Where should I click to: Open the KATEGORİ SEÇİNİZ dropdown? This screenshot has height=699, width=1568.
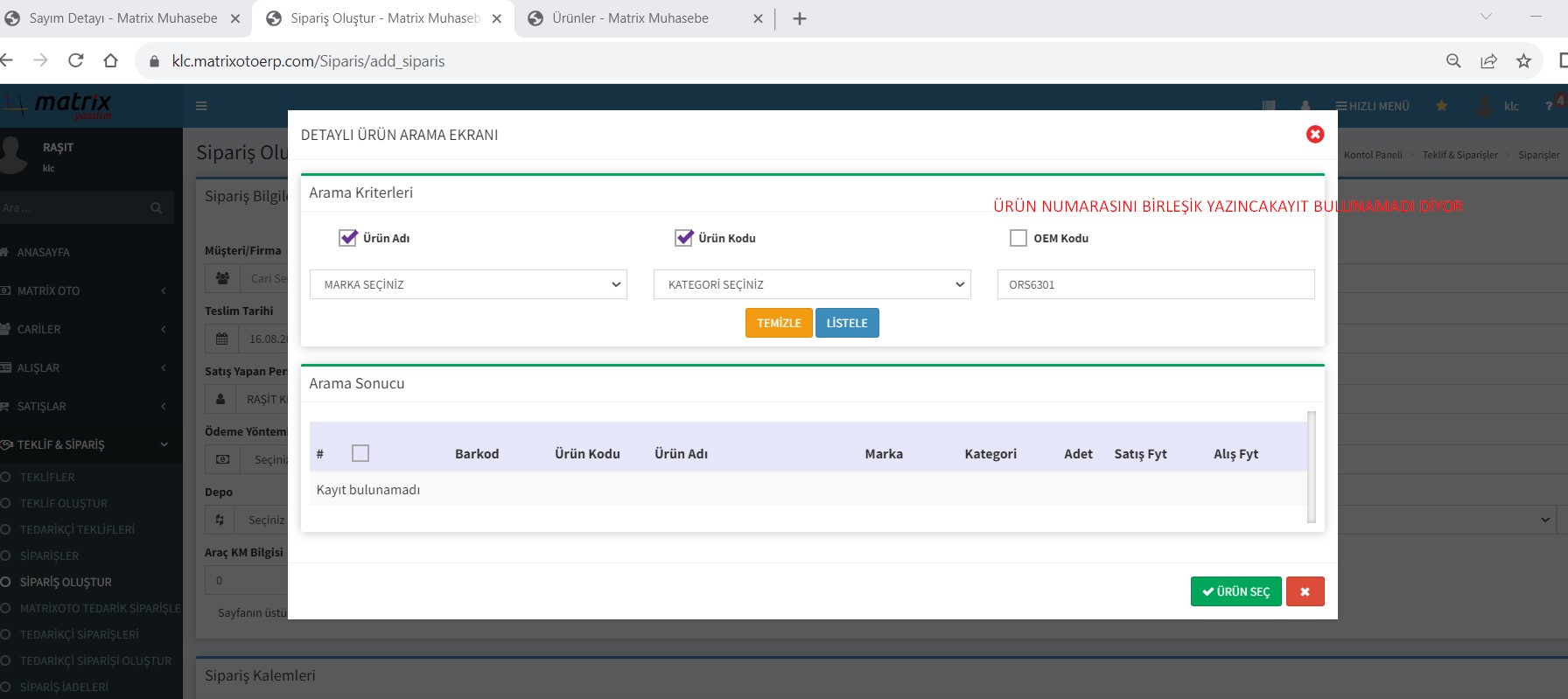coord(812,284)
